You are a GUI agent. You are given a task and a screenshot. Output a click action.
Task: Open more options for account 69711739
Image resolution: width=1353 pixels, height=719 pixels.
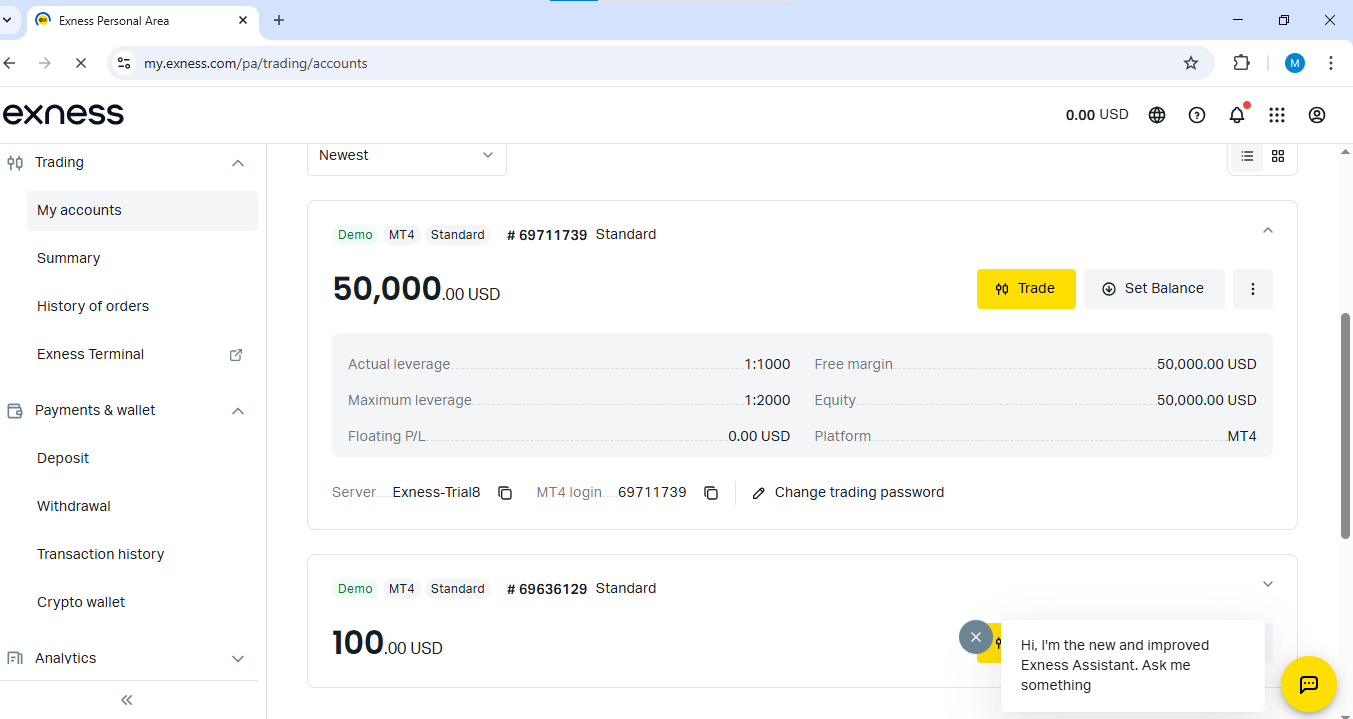(1253, 289)
